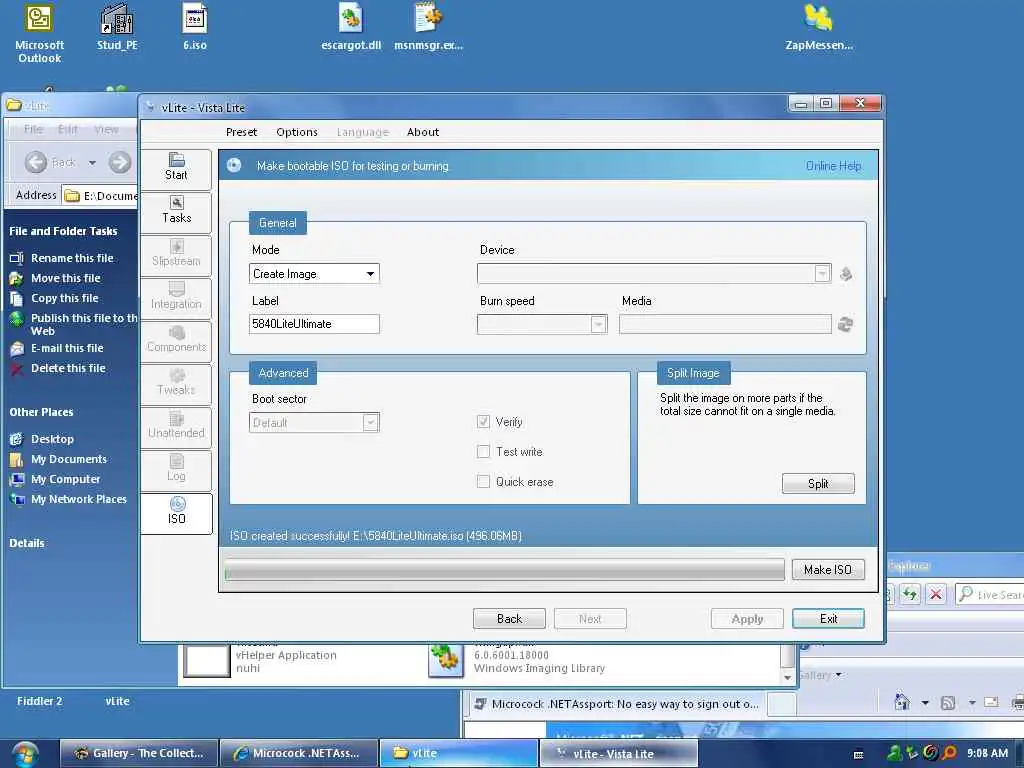Screen dimensions: 1024x768
Task: Select the escargot.dll desktop file
Action: [x=351, y=27]
